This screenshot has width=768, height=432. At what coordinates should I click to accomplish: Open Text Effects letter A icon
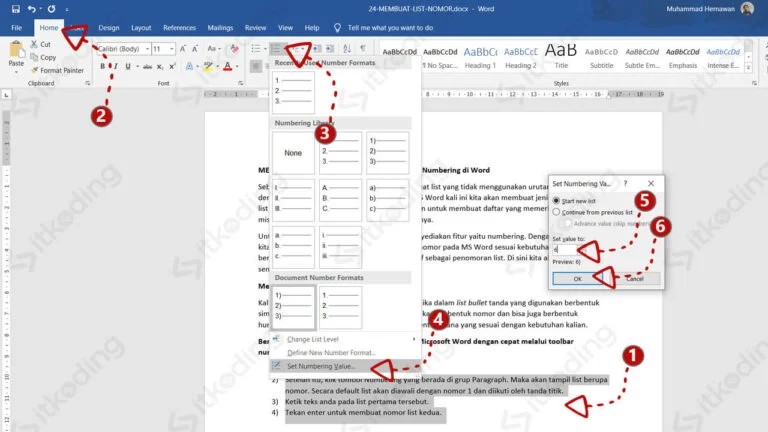pos(189,66)
